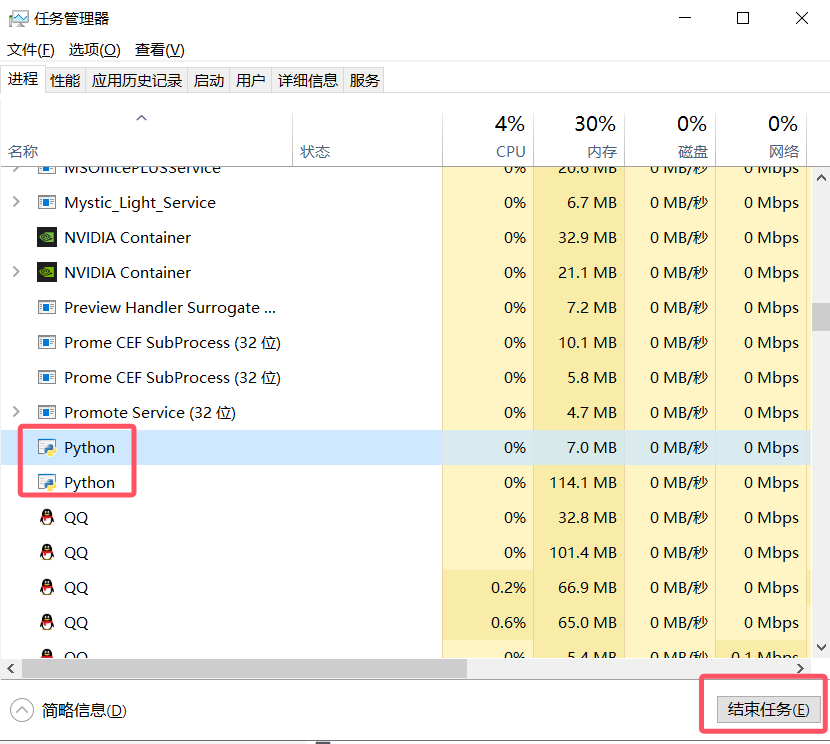Screen dimensions: 830x744
Task: Switch to the 用户 tab
Action: [250, 80]
